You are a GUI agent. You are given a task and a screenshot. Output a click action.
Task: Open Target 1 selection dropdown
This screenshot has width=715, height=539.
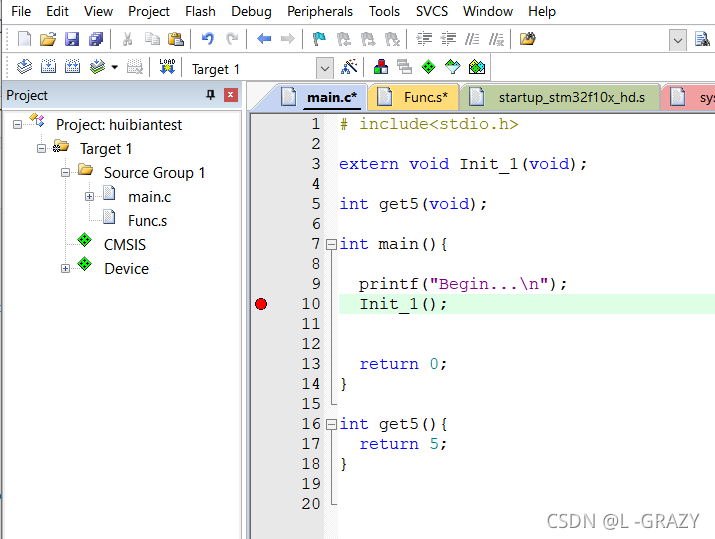324,69
